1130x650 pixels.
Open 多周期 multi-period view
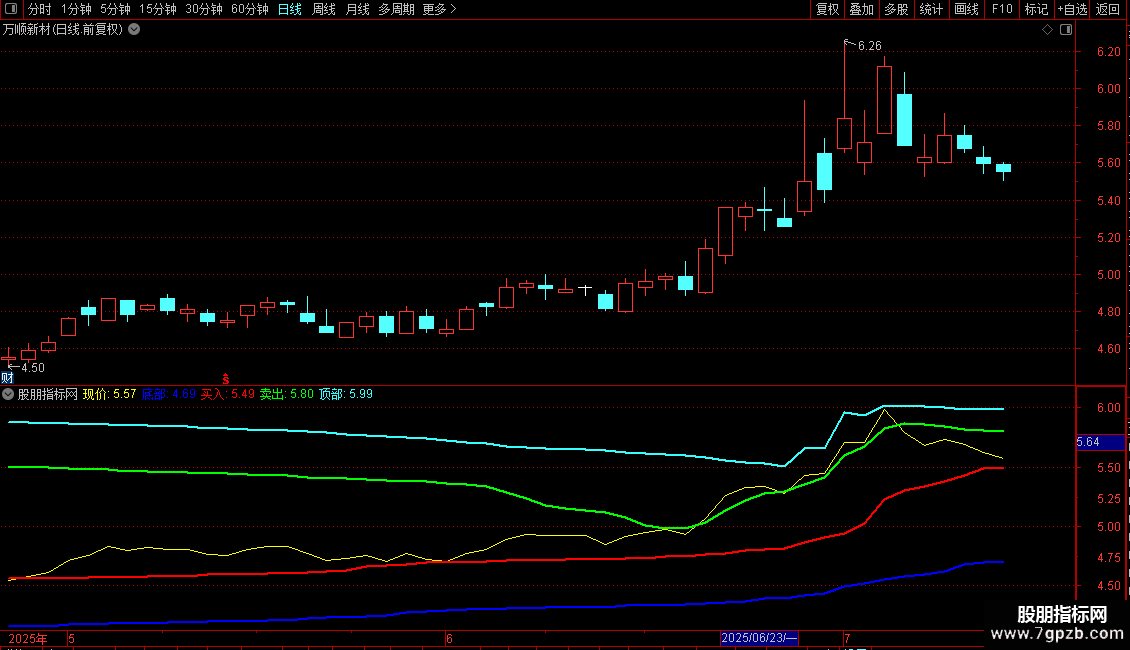[x=396, y=9]
